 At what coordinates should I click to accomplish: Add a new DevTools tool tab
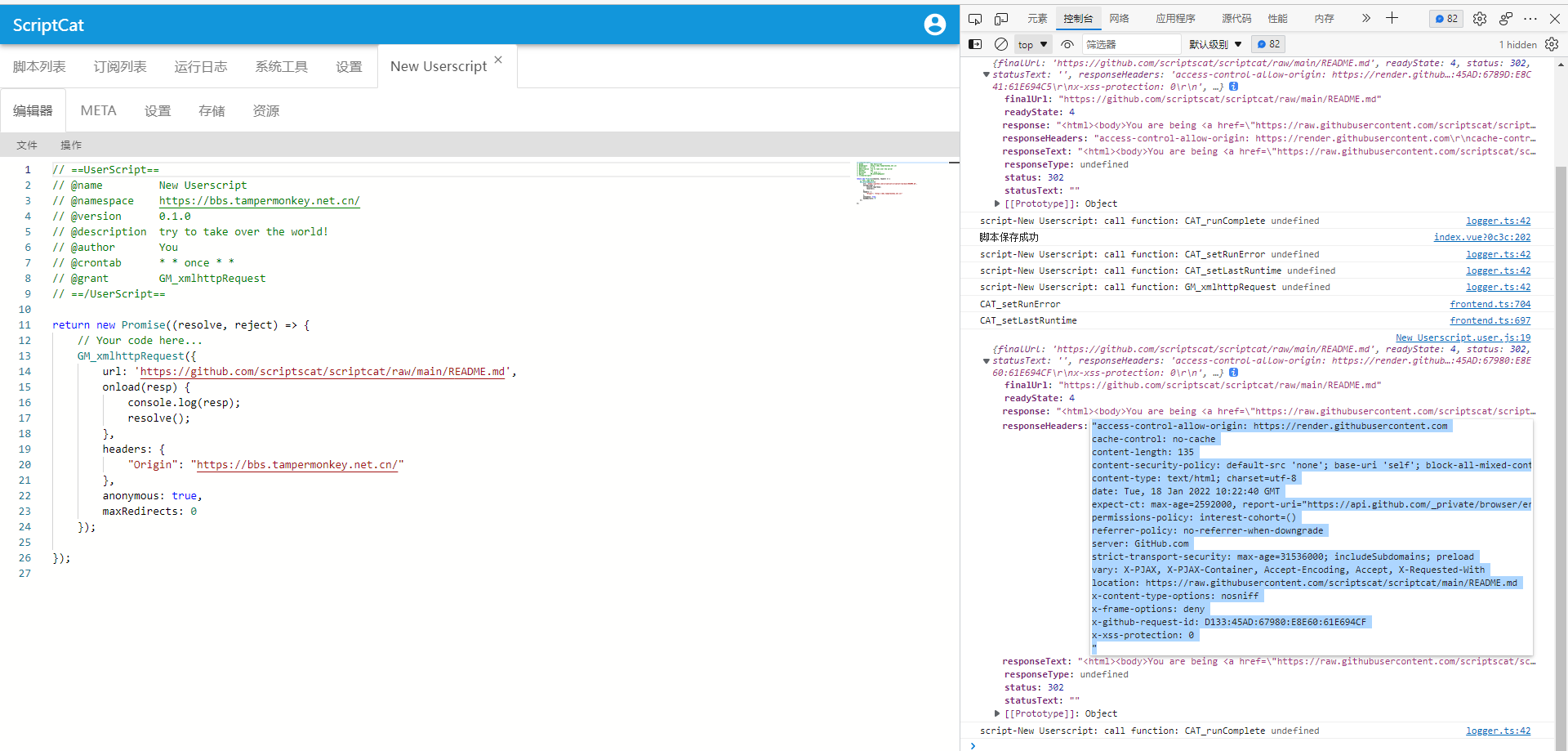pos(1392,18)
